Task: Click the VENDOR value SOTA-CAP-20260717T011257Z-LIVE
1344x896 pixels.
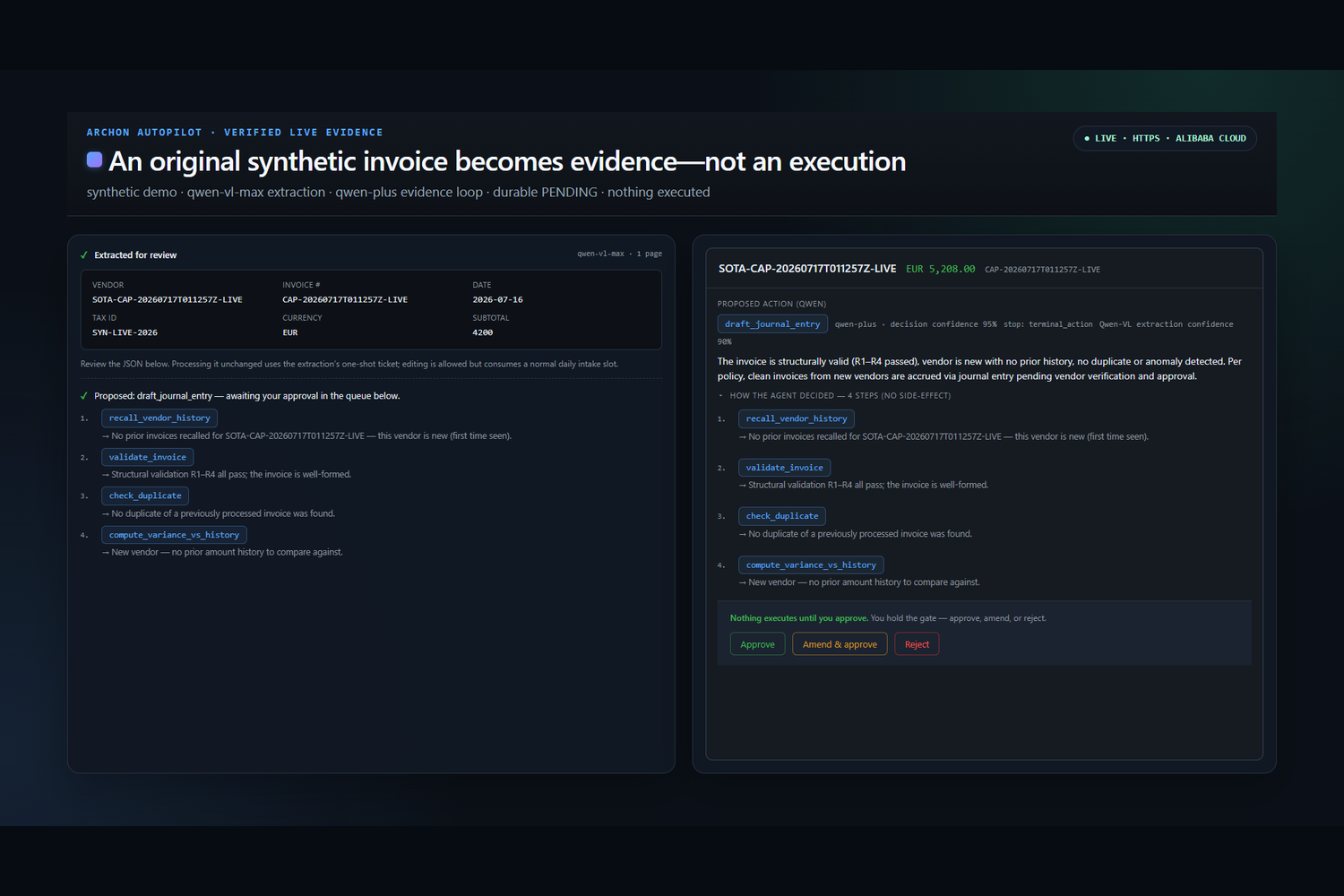Action: [x=168, y=300]
